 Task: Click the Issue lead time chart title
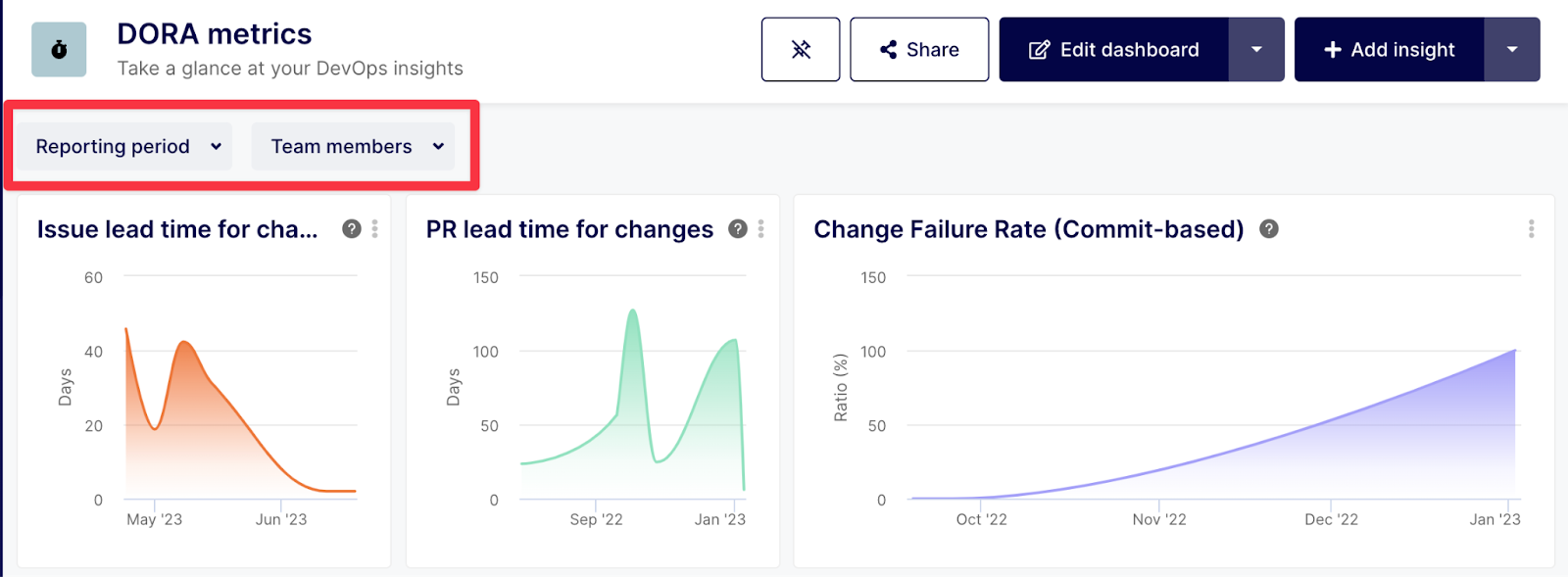point(177,229)
